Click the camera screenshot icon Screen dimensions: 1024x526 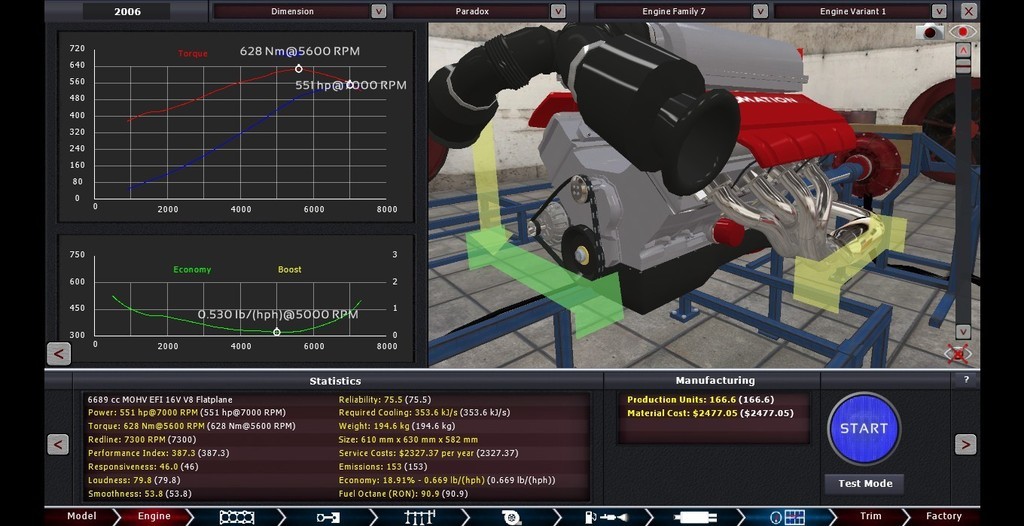pos(932,32)
